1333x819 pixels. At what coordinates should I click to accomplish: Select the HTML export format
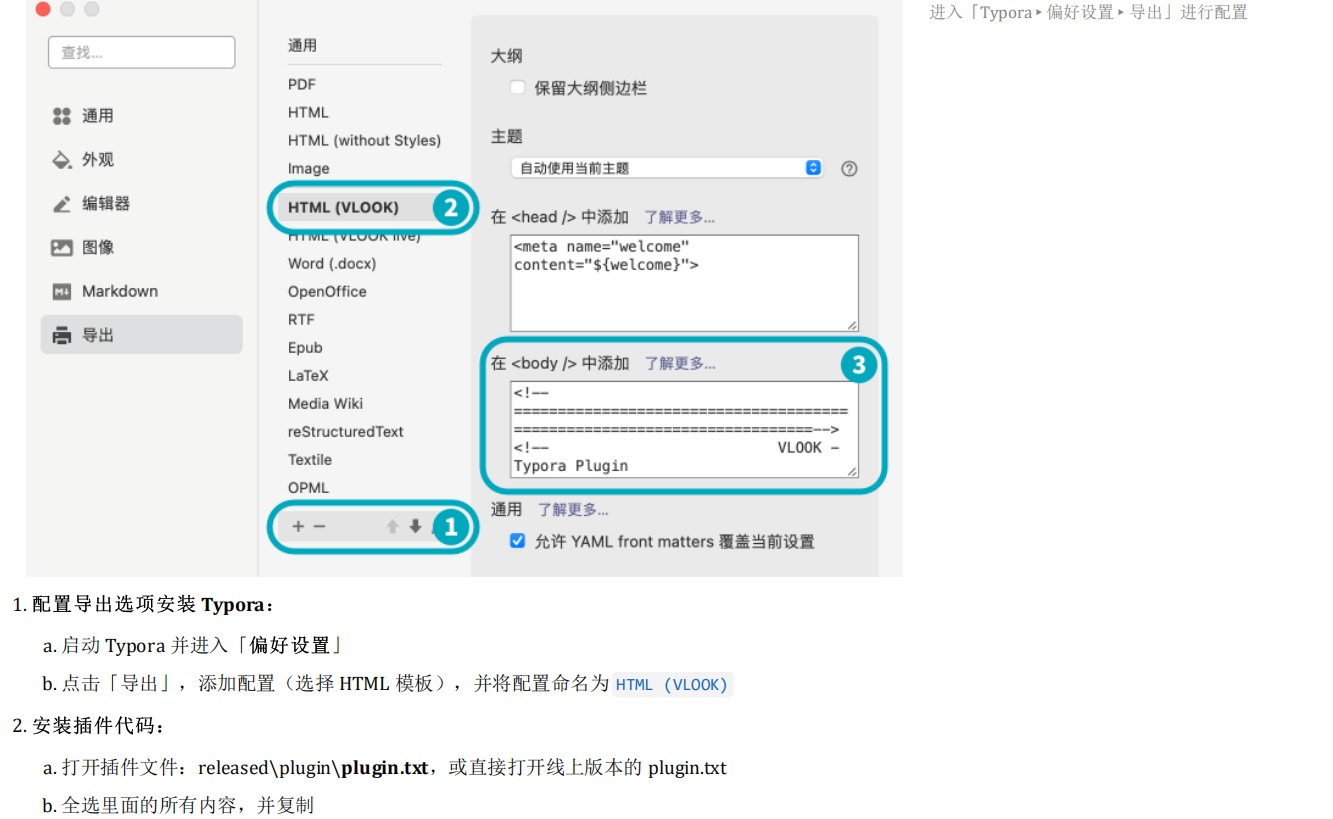pos(308,112)
